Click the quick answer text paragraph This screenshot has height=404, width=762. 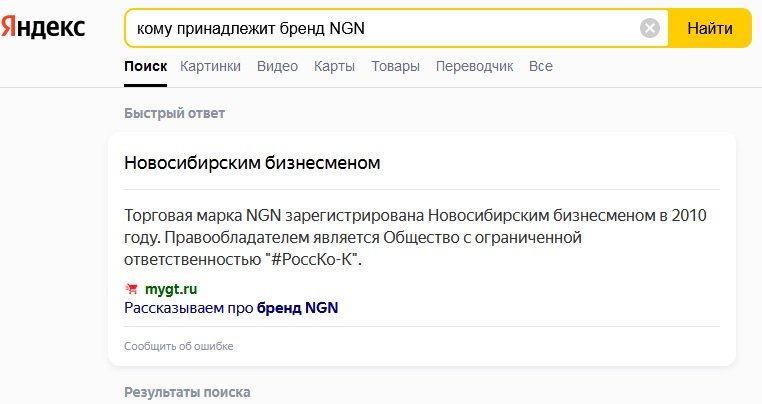coord(415,237)
